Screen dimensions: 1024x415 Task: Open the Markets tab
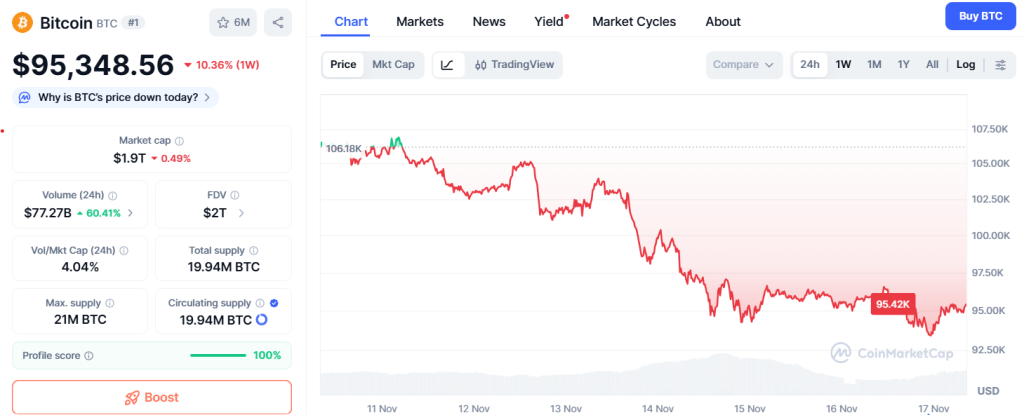pos(420,21)
